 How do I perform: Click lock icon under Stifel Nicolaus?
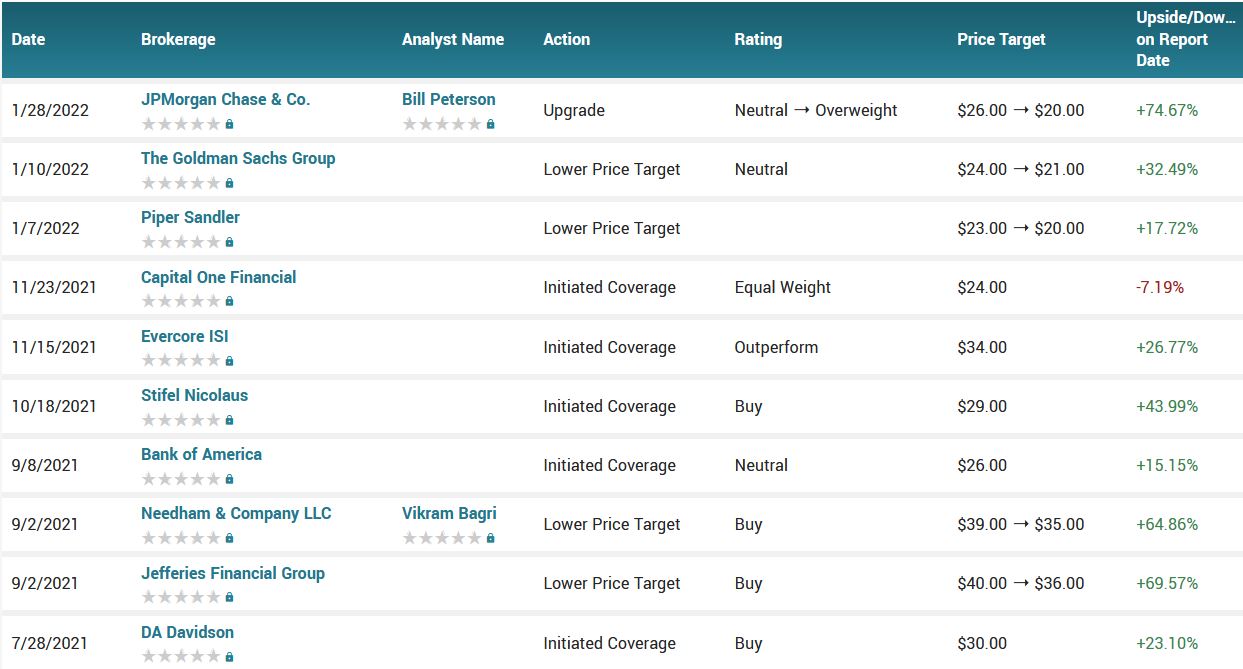[x=229, y=420]
